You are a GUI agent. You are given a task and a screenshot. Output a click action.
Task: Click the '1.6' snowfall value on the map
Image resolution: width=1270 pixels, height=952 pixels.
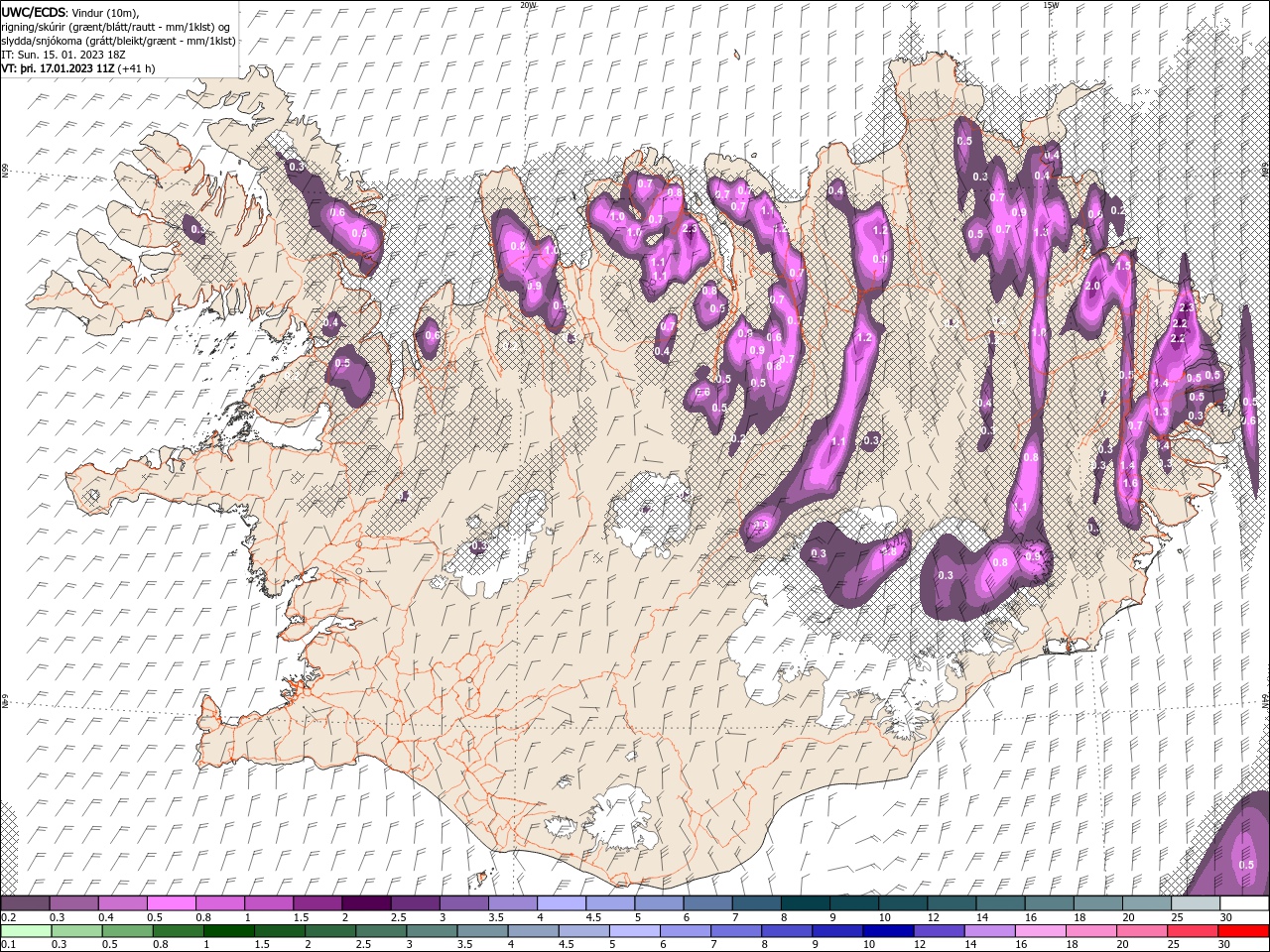click(1129, 483)
